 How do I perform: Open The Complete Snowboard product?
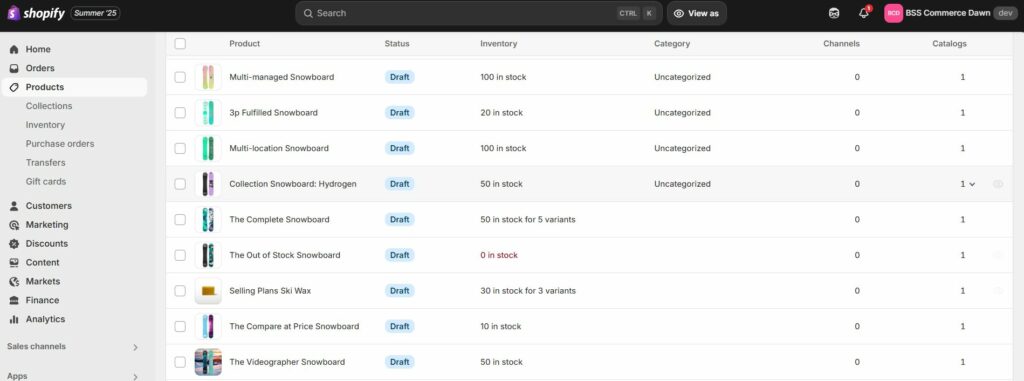point(280,220)
